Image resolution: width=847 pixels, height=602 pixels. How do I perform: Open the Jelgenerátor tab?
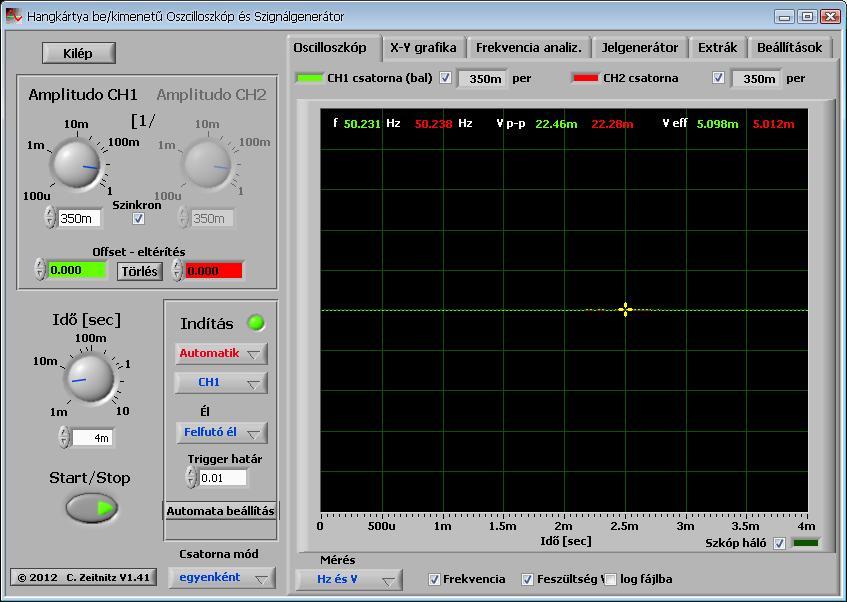[640, 48]
